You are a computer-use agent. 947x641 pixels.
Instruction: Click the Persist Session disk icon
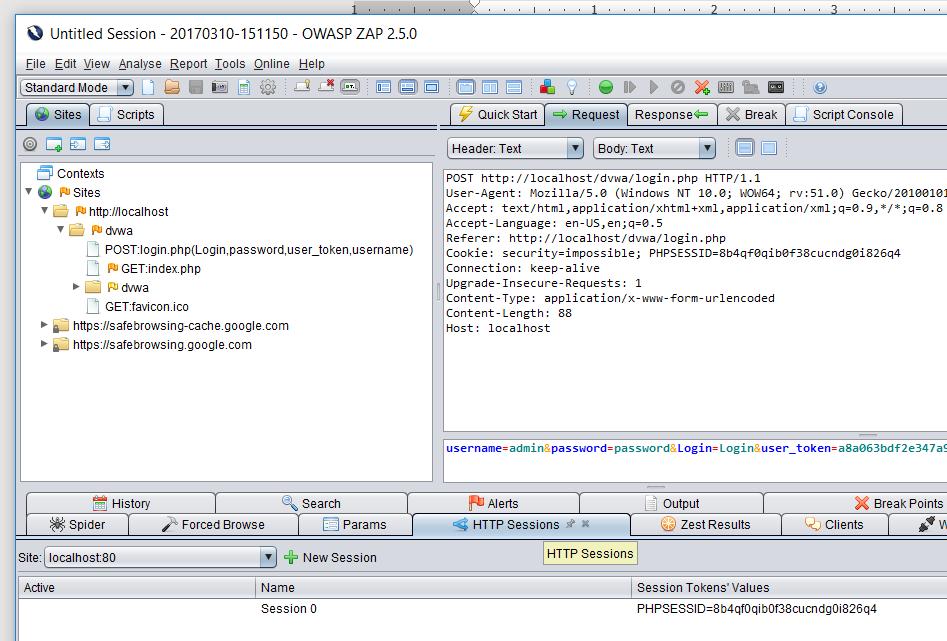tap(196, 88)
